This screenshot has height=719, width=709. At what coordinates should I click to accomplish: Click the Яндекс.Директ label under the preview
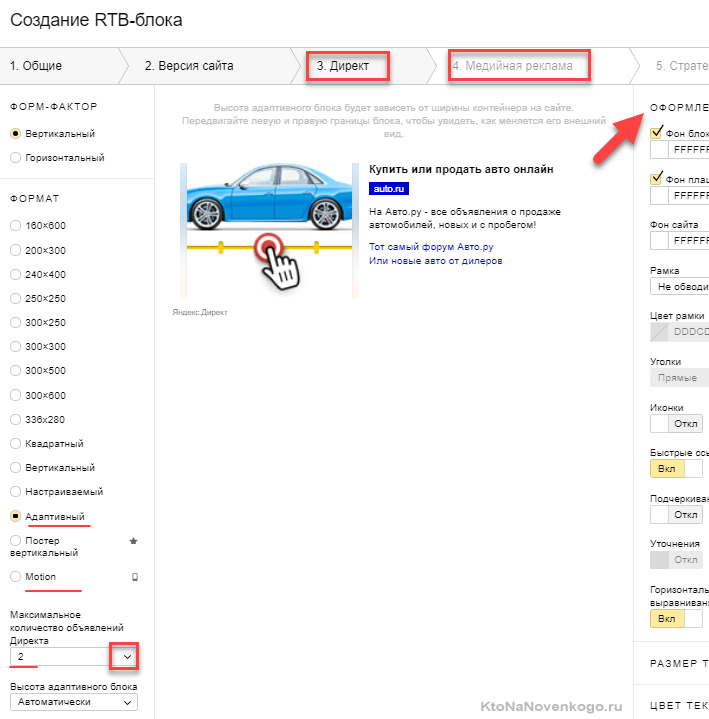click(199, 312)
